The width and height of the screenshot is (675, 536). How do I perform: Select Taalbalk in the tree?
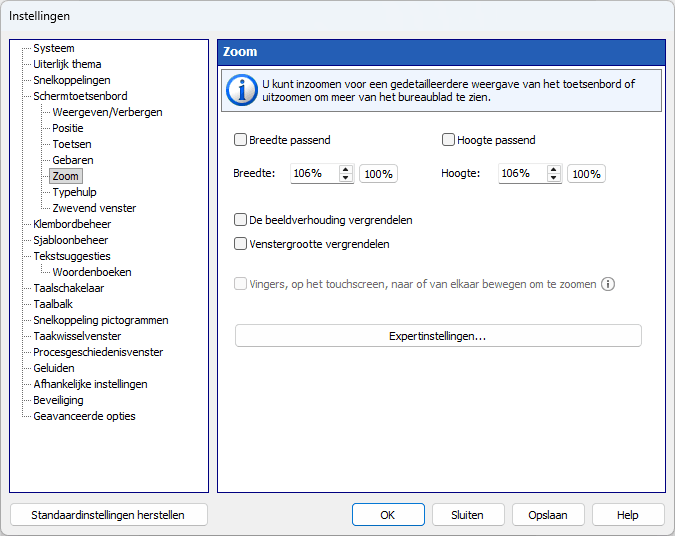pyautogui.click(x=53, y=304)
